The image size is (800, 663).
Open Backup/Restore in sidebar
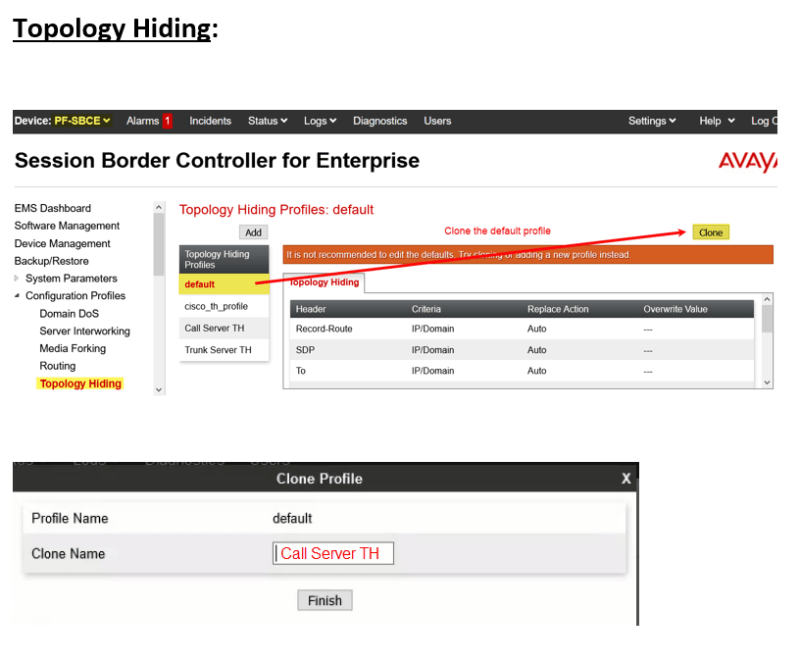[52, 261]
